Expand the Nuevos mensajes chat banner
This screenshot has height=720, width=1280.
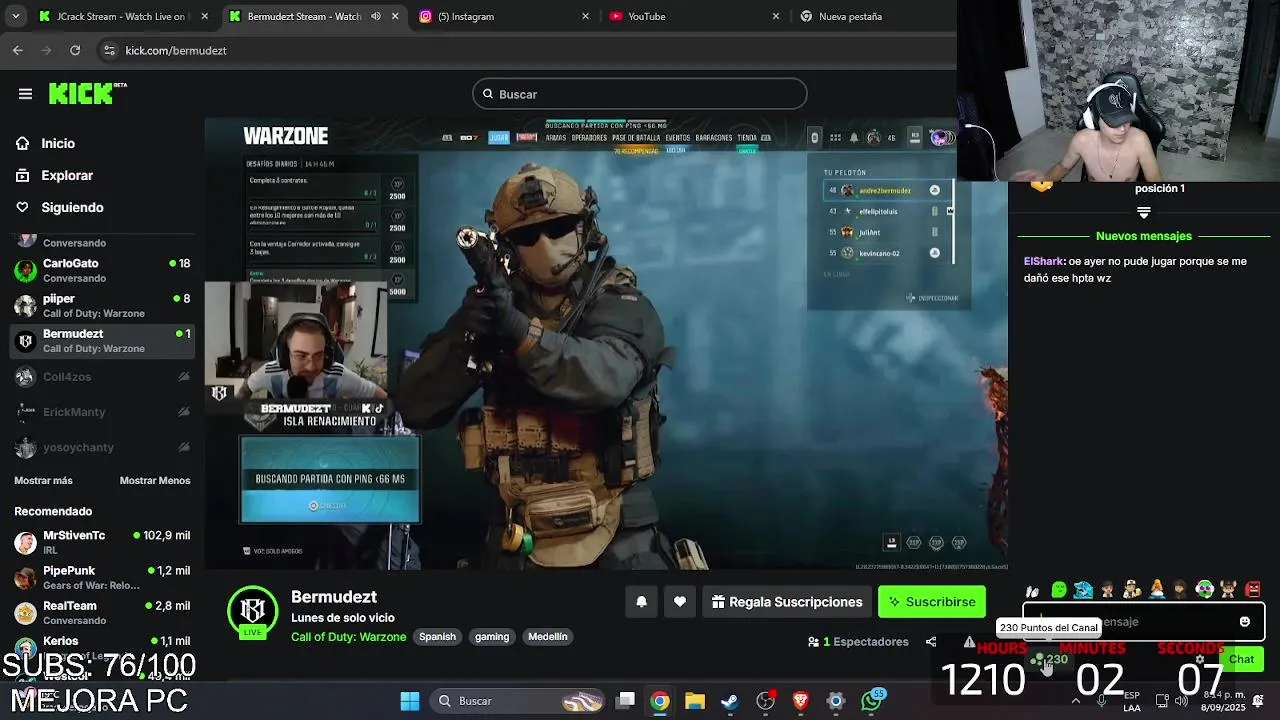click(1144, 236)
